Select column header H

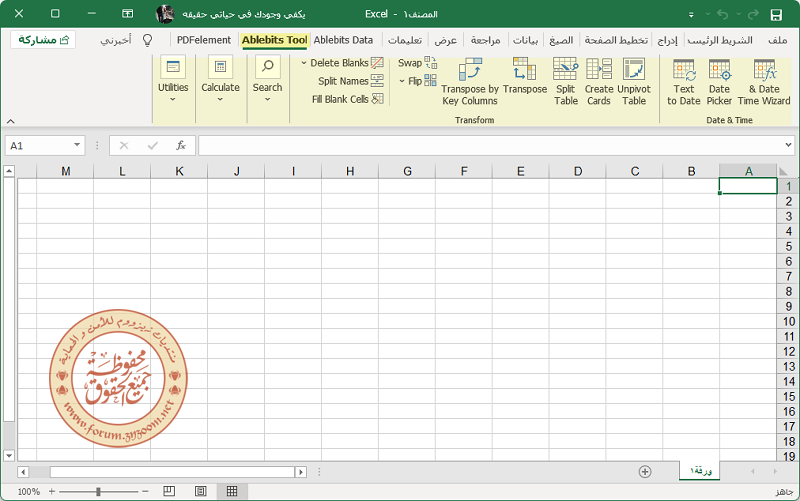point(350,171)
